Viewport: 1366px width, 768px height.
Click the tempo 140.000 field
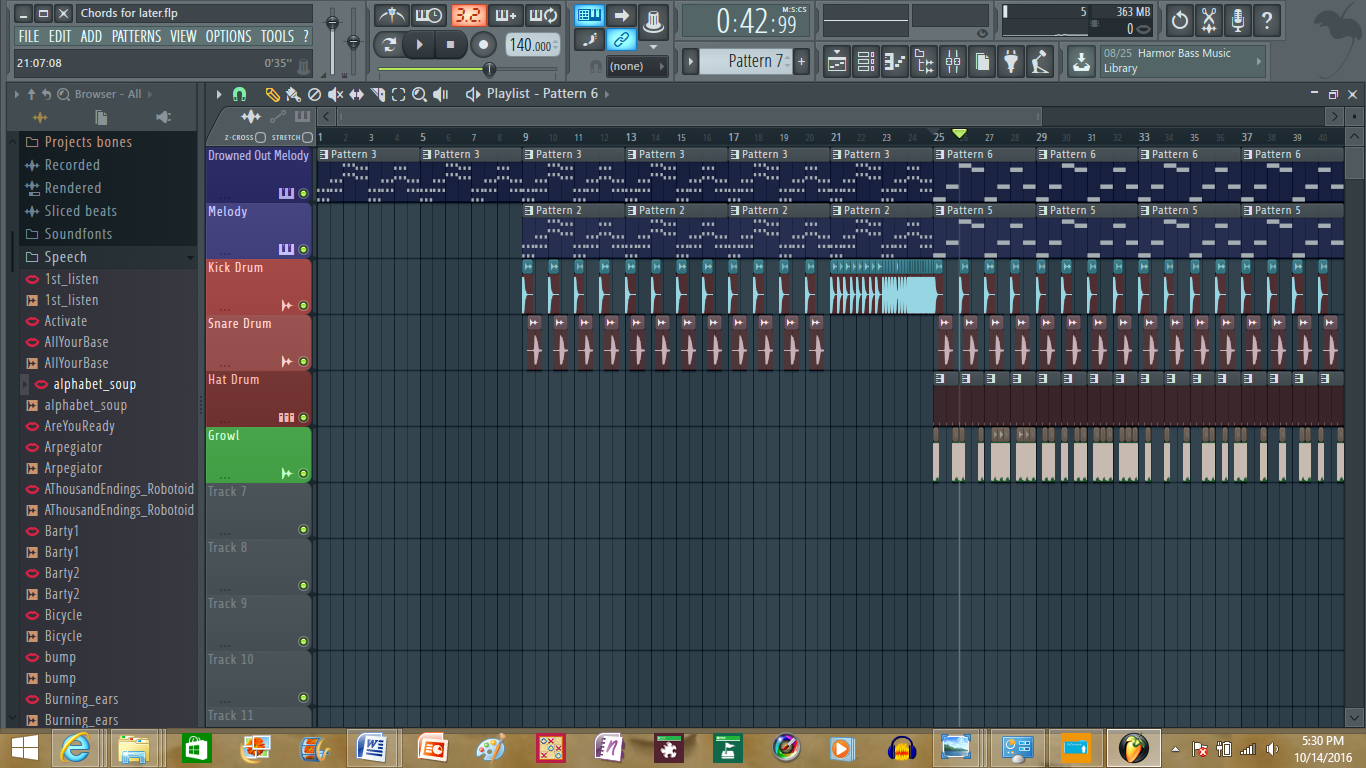click(532, 45)
